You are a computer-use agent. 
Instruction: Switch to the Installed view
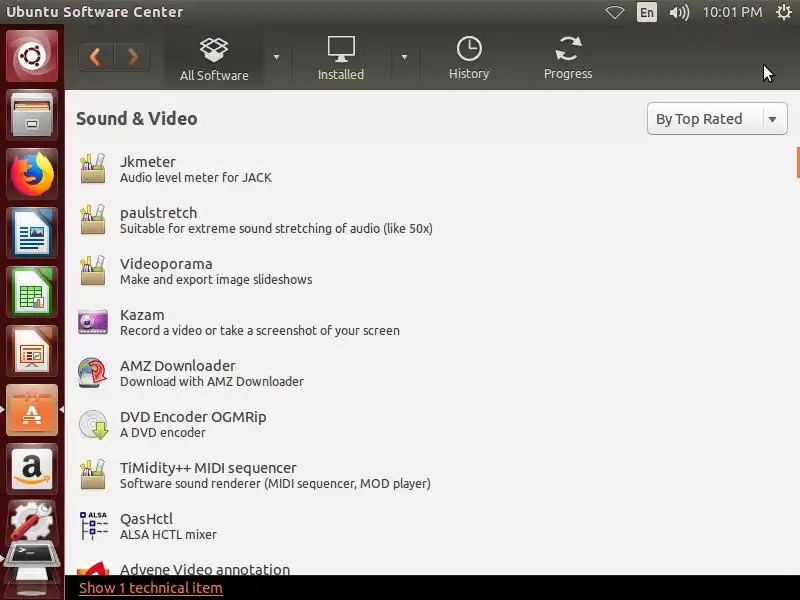[x=341, y=59]
